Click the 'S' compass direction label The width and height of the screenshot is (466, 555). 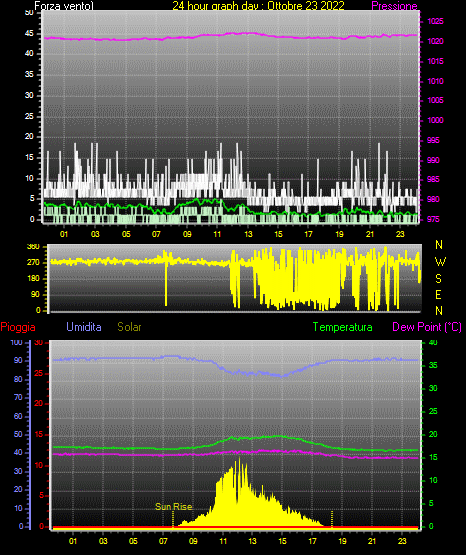439,279
